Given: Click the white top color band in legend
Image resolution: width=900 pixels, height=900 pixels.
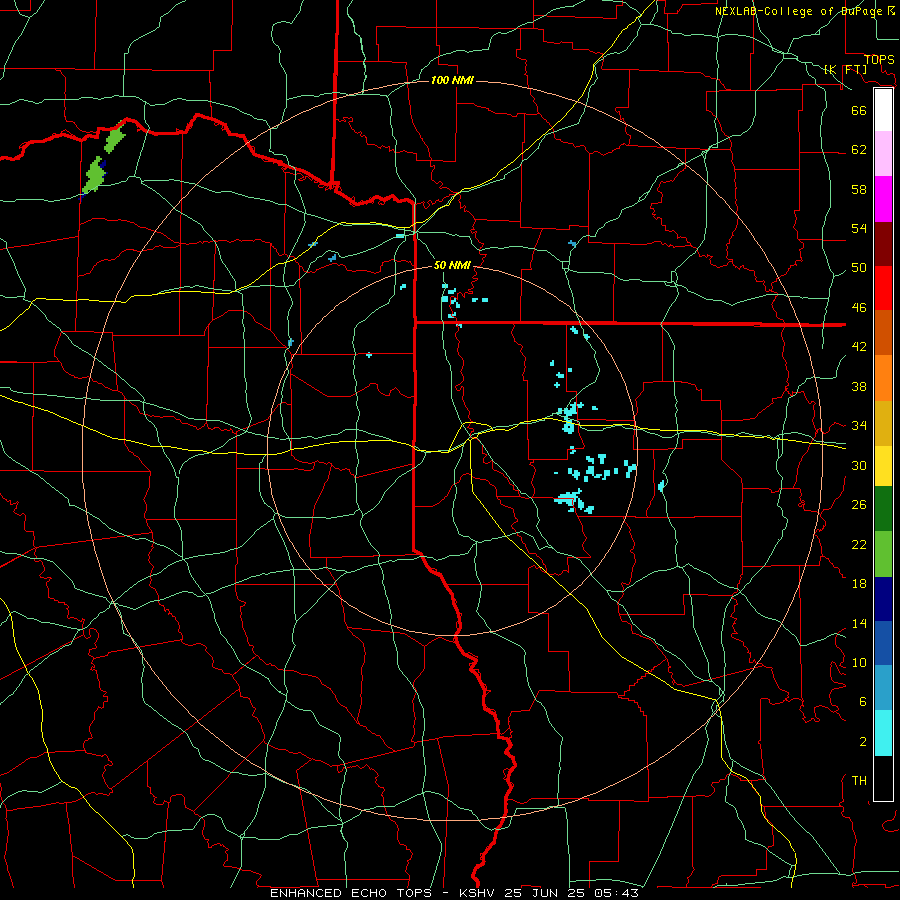Looking at the screenshot, I should 883,110.
